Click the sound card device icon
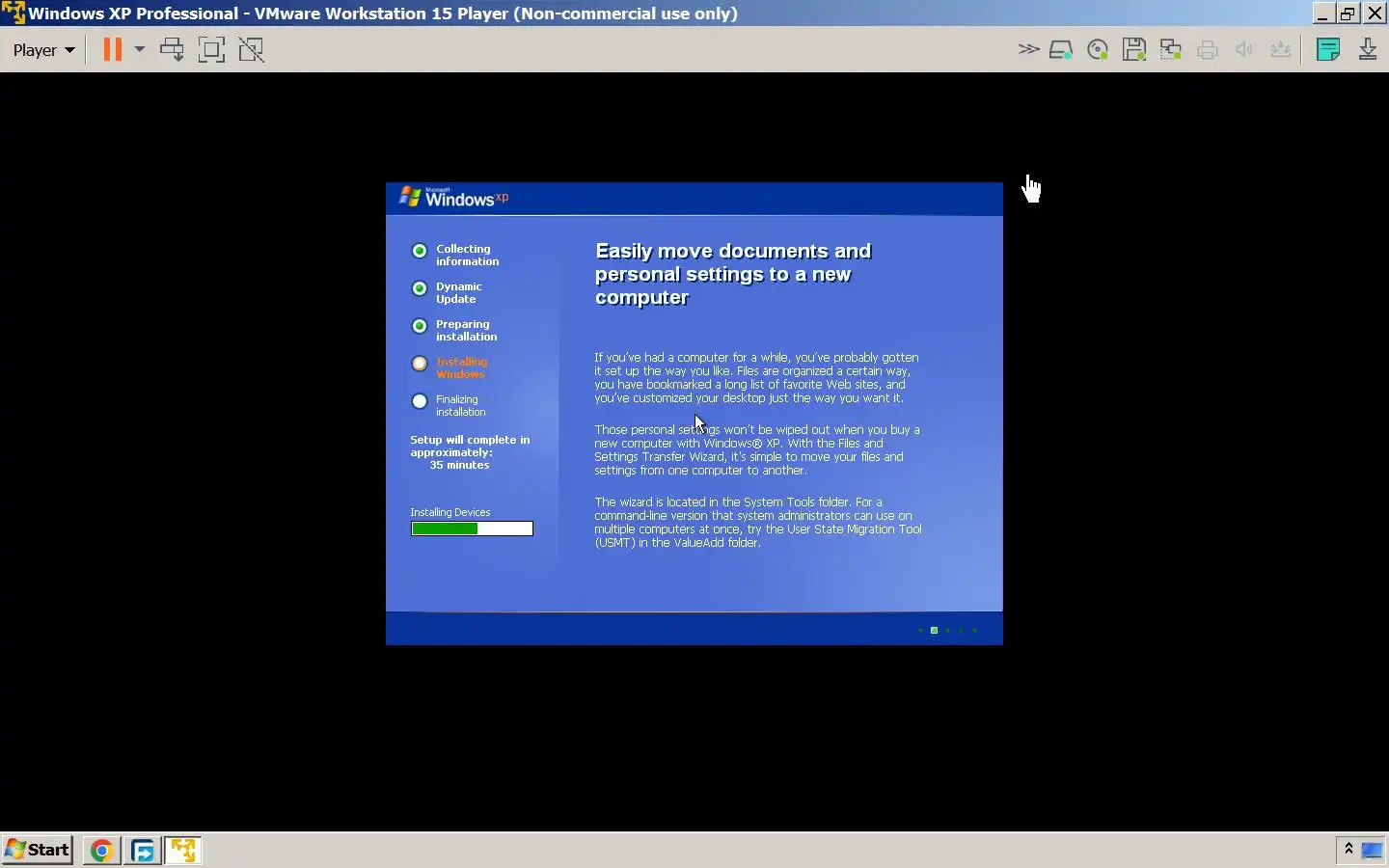This screenshot has width=1389, height=868. point(1244,50)
